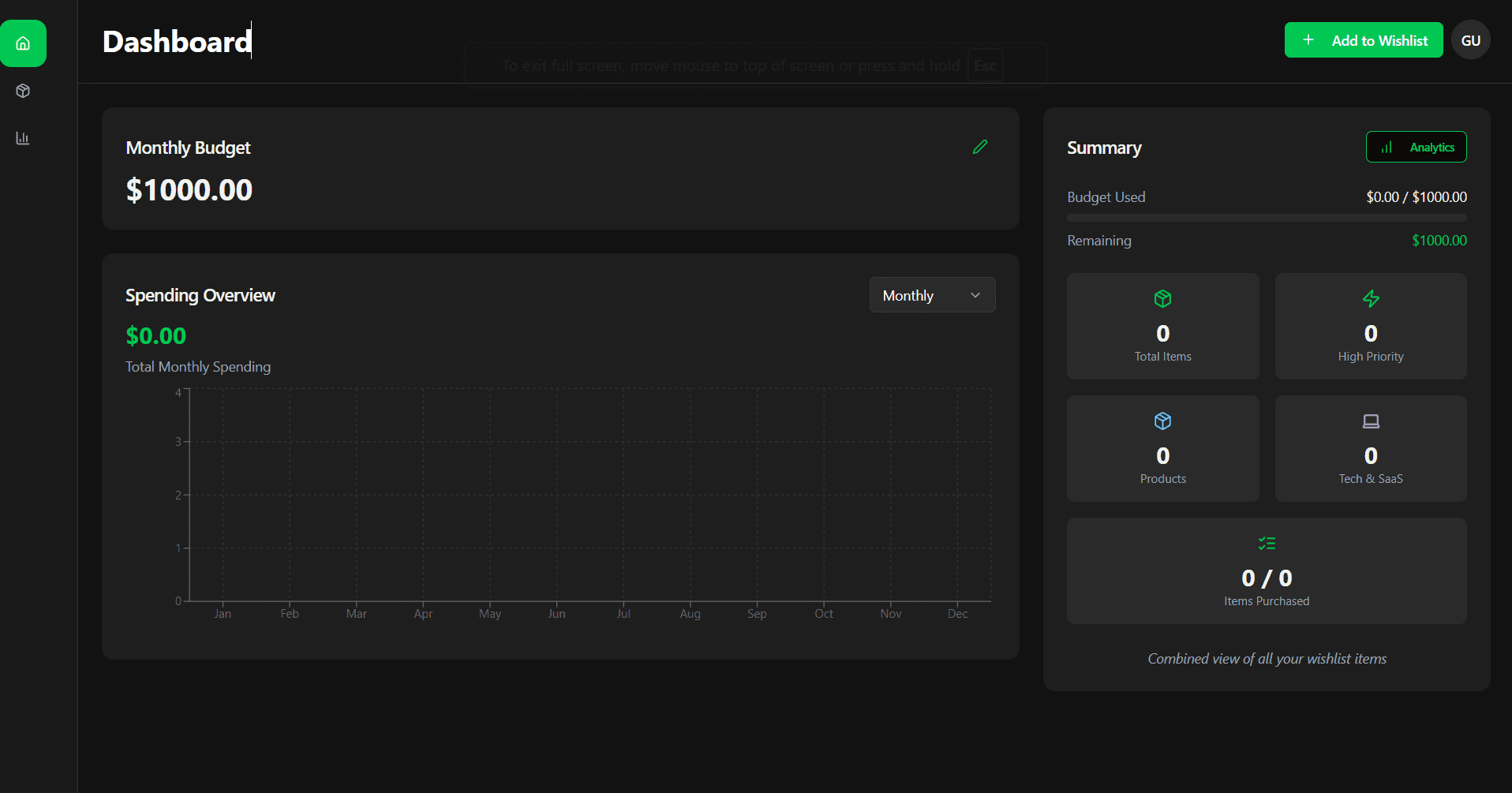The image size is (1512, 793).
Task: Click the bar chart icon inside Analytics button
Action: 1387,147
